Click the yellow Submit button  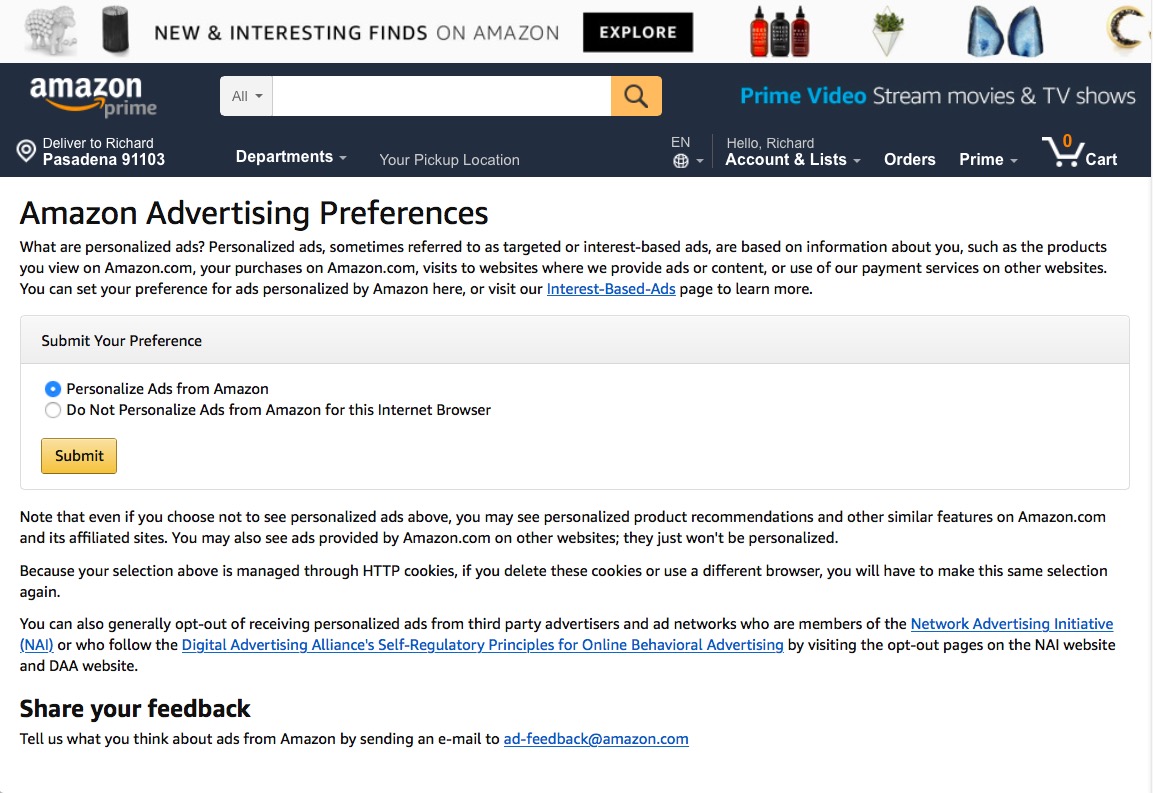79,456
